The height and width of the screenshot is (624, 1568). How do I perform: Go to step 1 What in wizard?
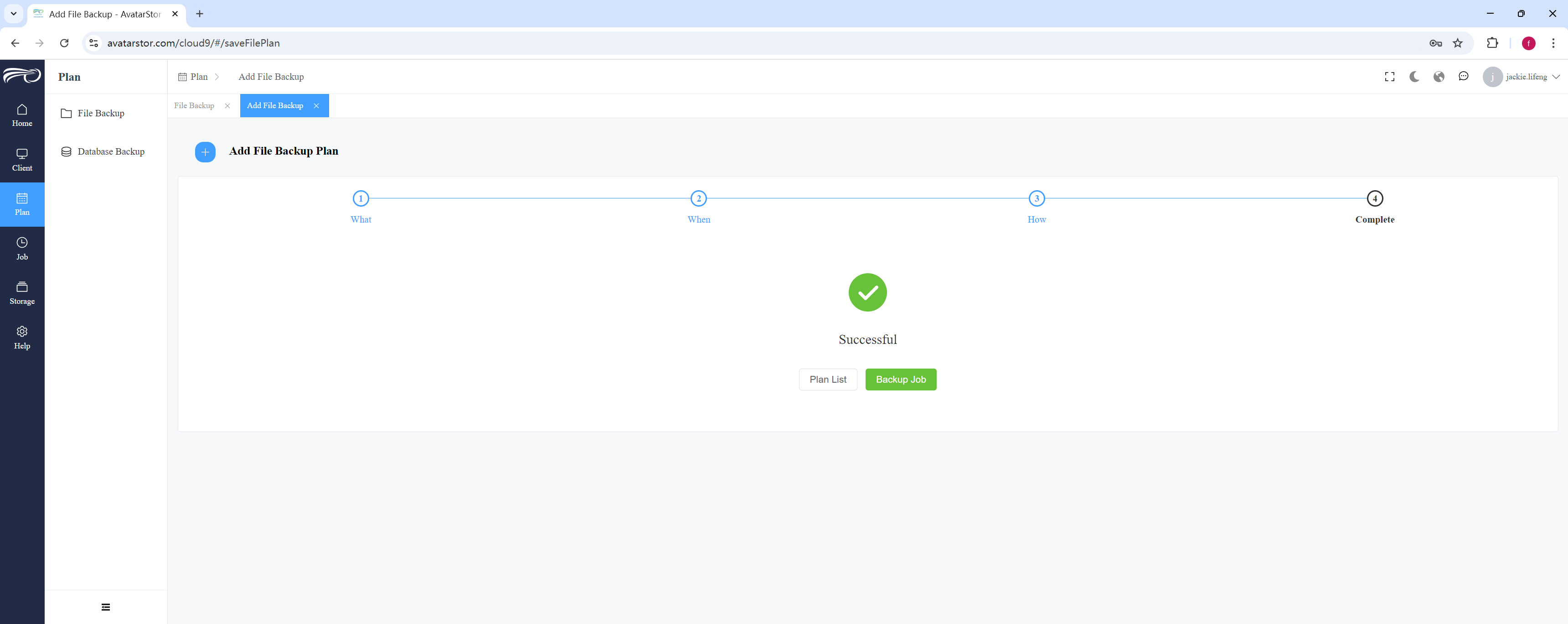pos(361,206)
